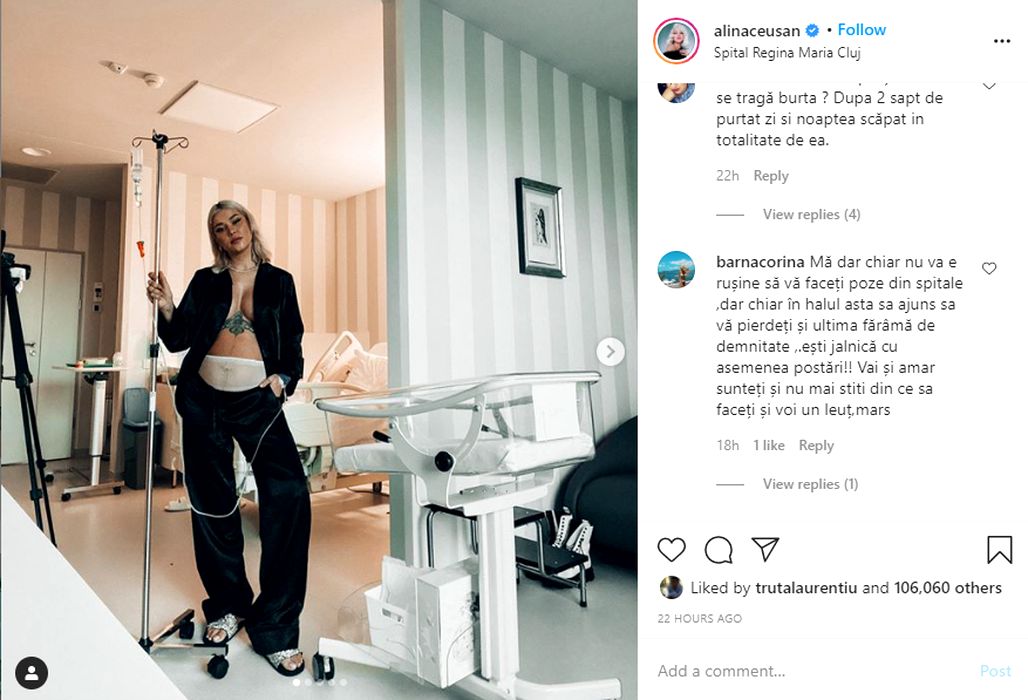Open comments via speech bubble icon
The width and height of the screenshot is (1028, 700).
point(719,550)
